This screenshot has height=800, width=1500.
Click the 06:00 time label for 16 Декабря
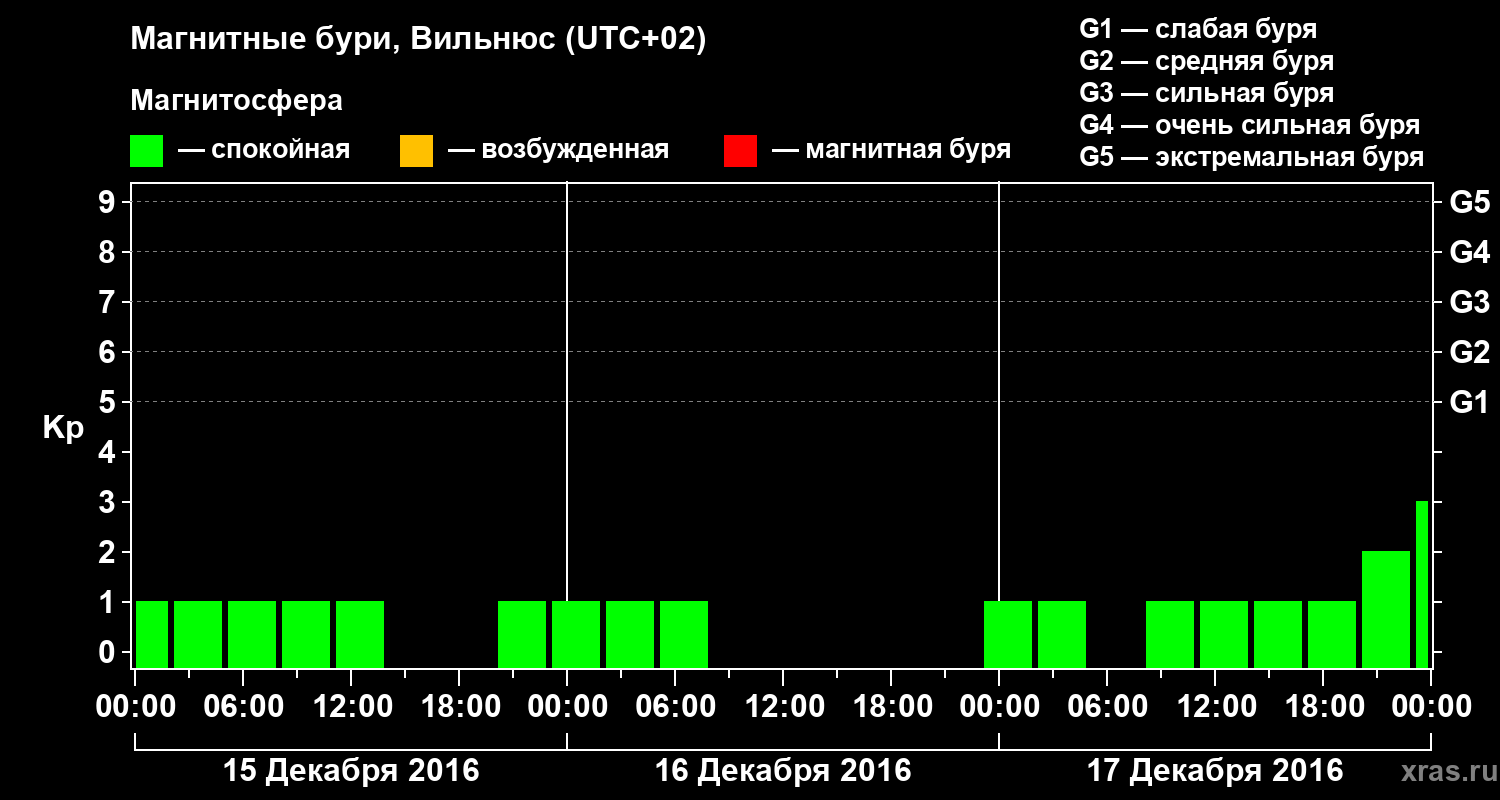(x=675, y=706)
